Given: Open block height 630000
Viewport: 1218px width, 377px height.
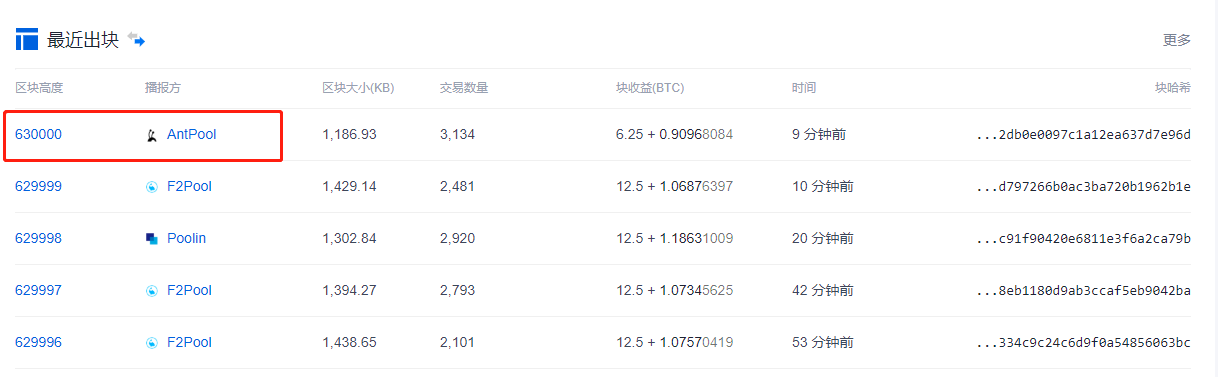Looking at the screenshot, I should pyautogui.click(x=38, y=134).
